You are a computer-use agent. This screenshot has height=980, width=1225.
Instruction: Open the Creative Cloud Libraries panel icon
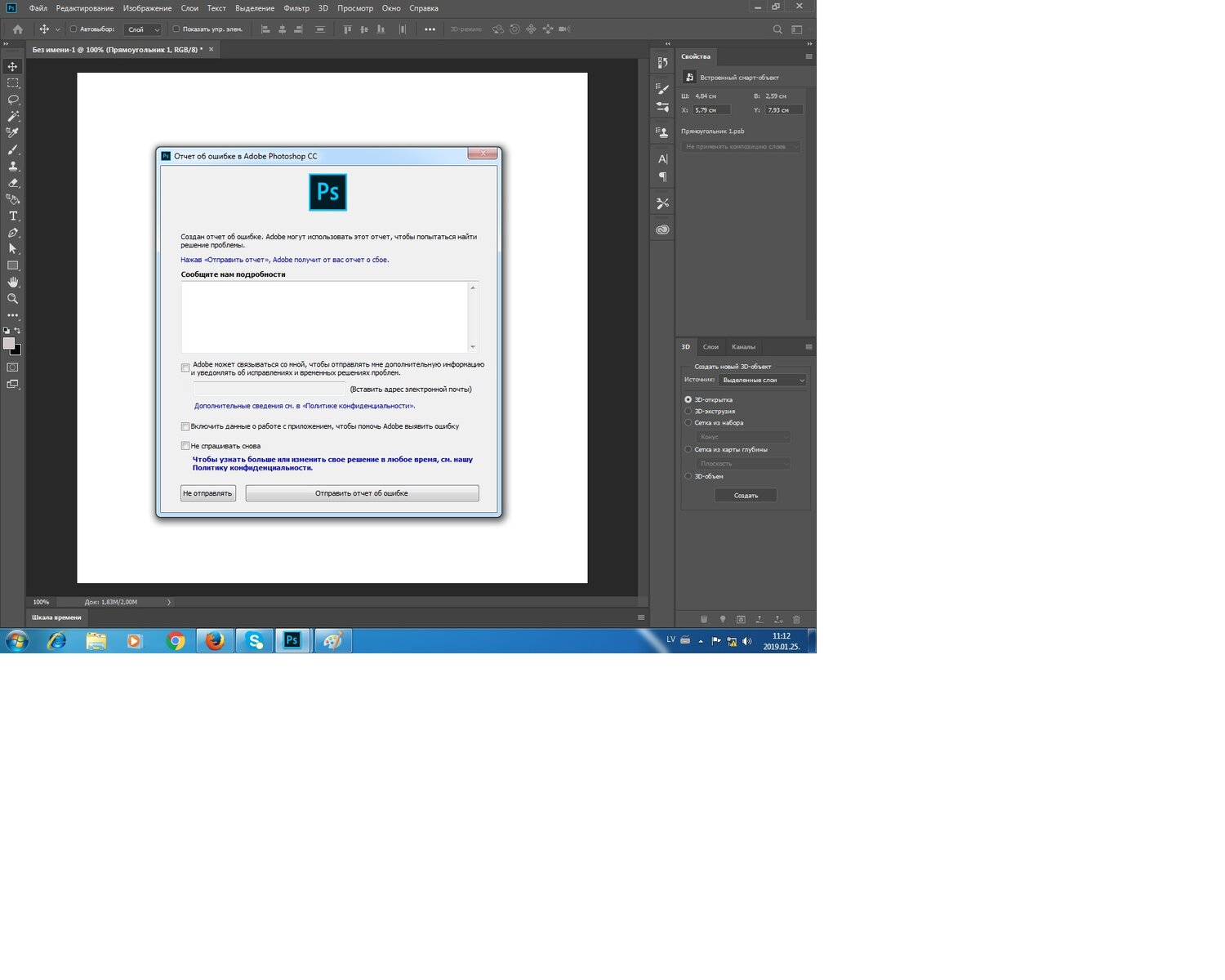662,229
